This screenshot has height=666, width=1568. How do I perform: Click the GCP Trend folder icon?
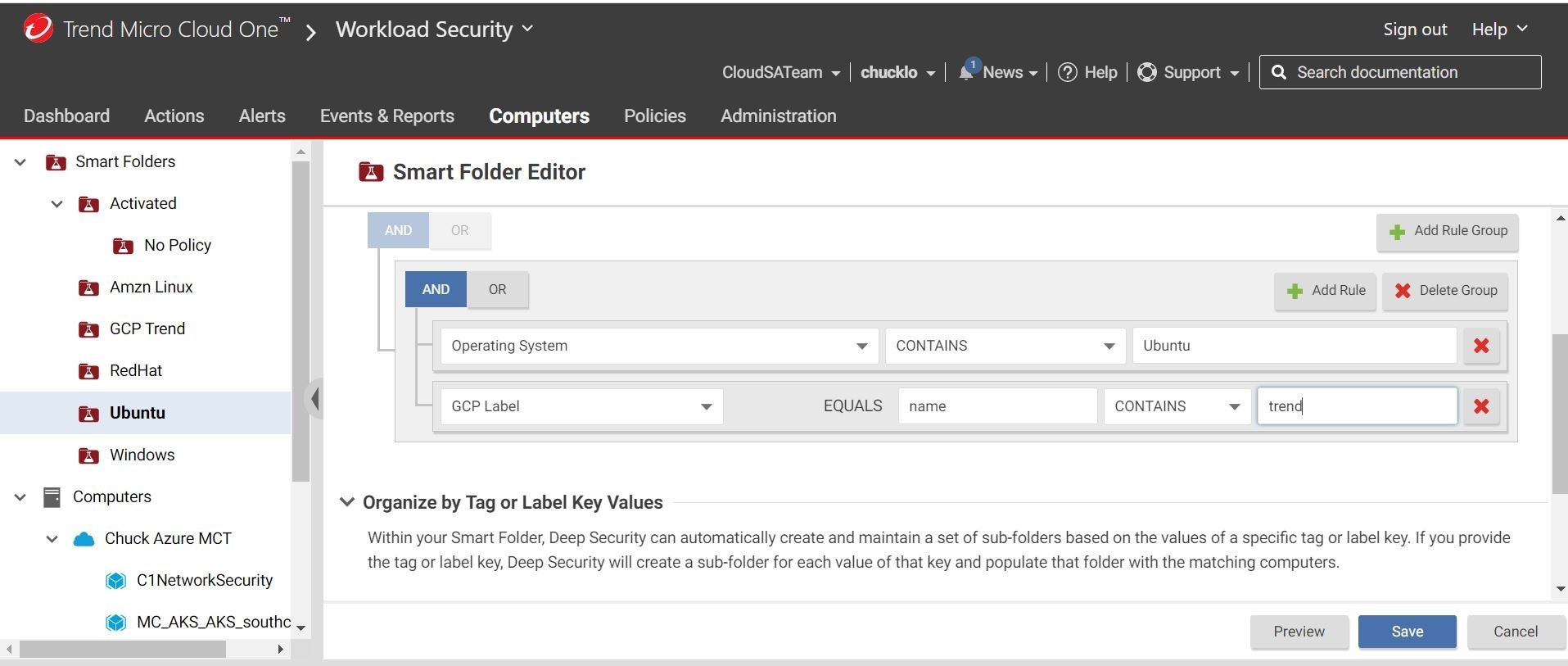coord(88,329)
